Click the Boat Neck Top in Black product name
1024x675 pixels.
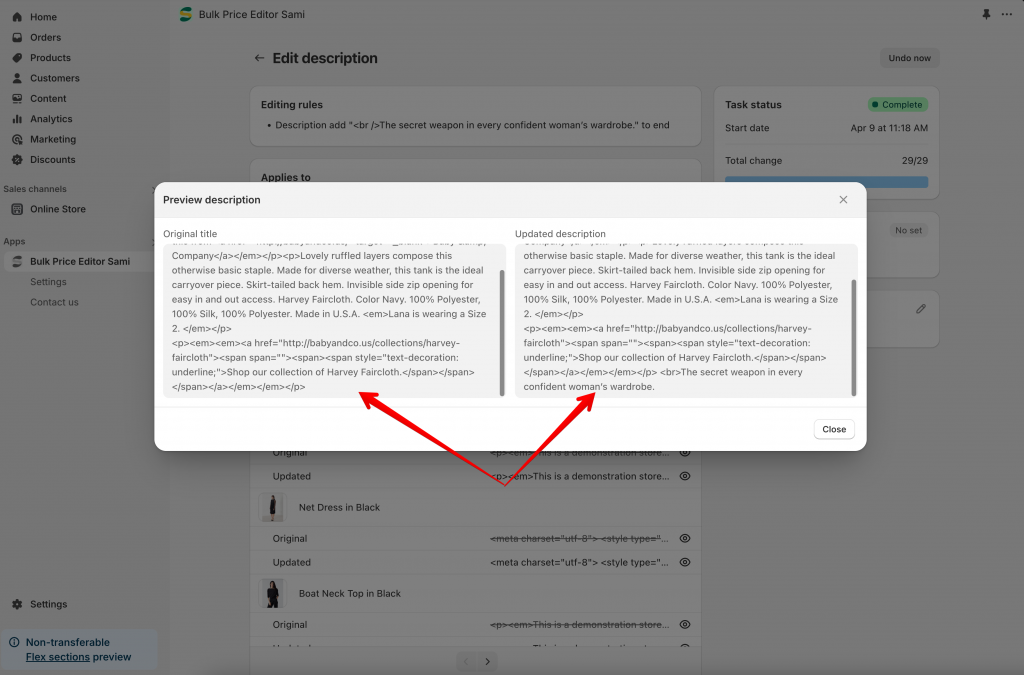(x=349, y=593)
